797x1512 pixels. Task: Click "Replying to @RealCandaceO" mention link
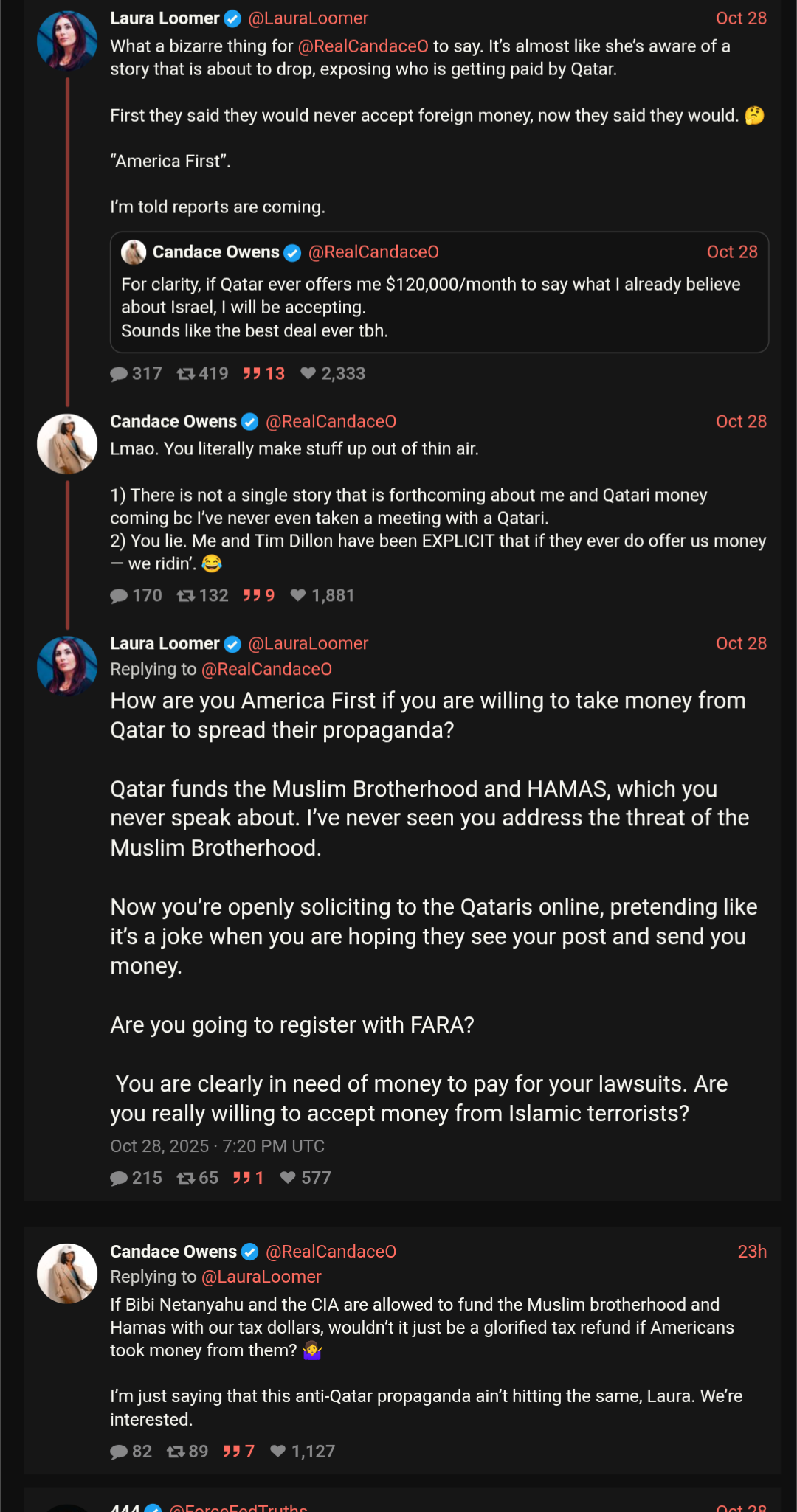tap(266, 669)
